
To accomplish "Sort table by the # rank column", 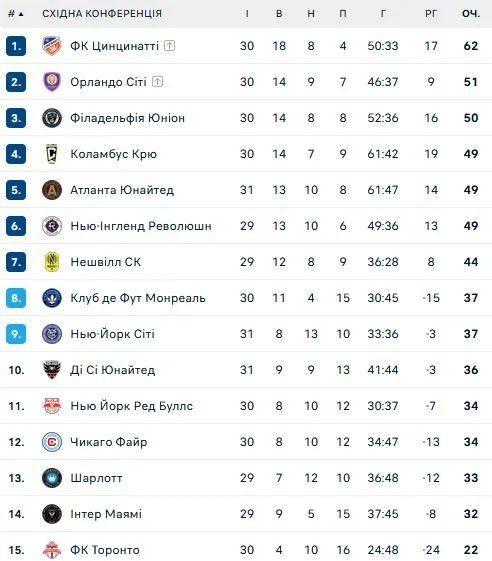I will point(15,14).
